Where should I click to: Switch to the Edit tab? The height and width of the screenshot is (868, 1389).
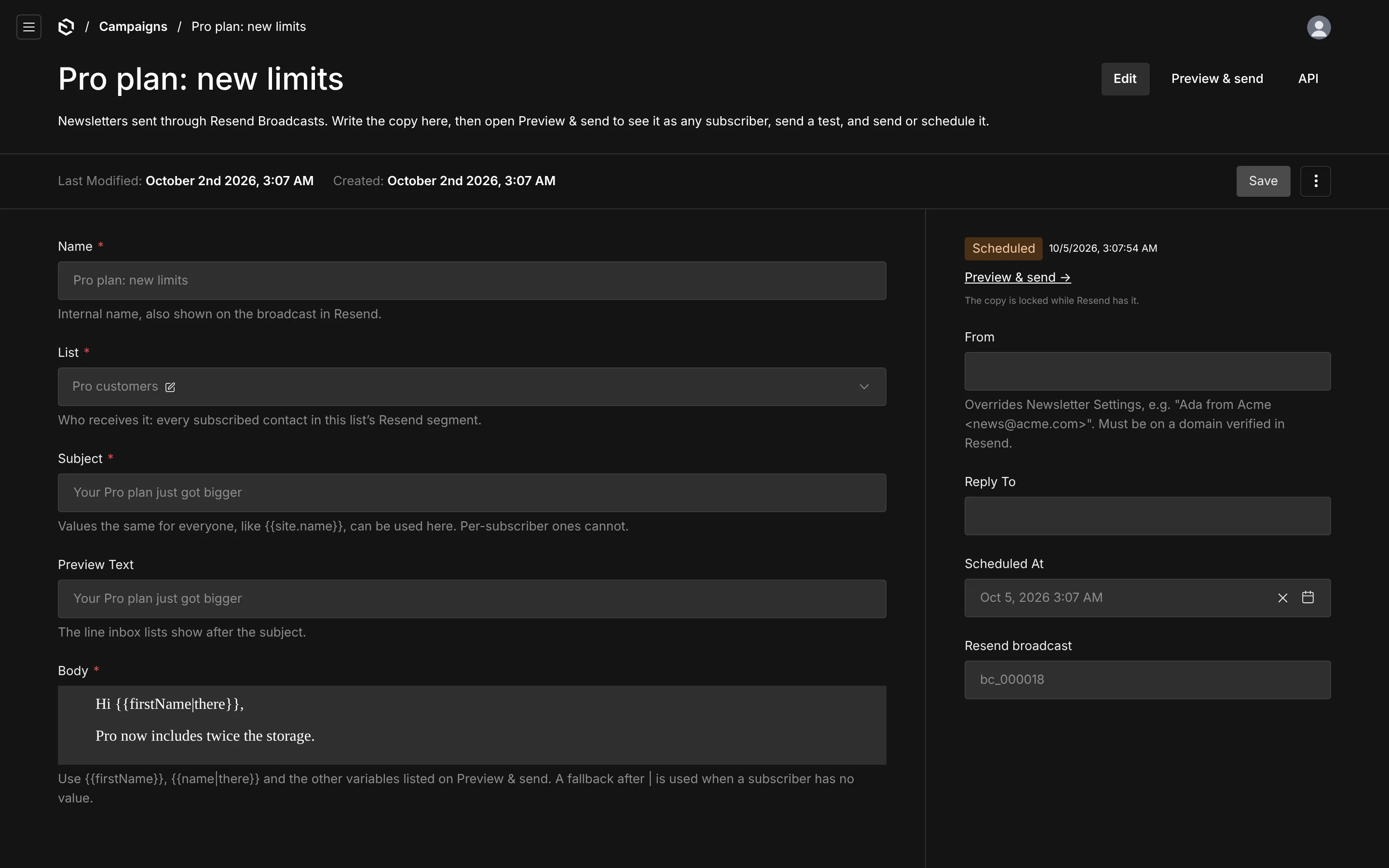[1125, 79]
